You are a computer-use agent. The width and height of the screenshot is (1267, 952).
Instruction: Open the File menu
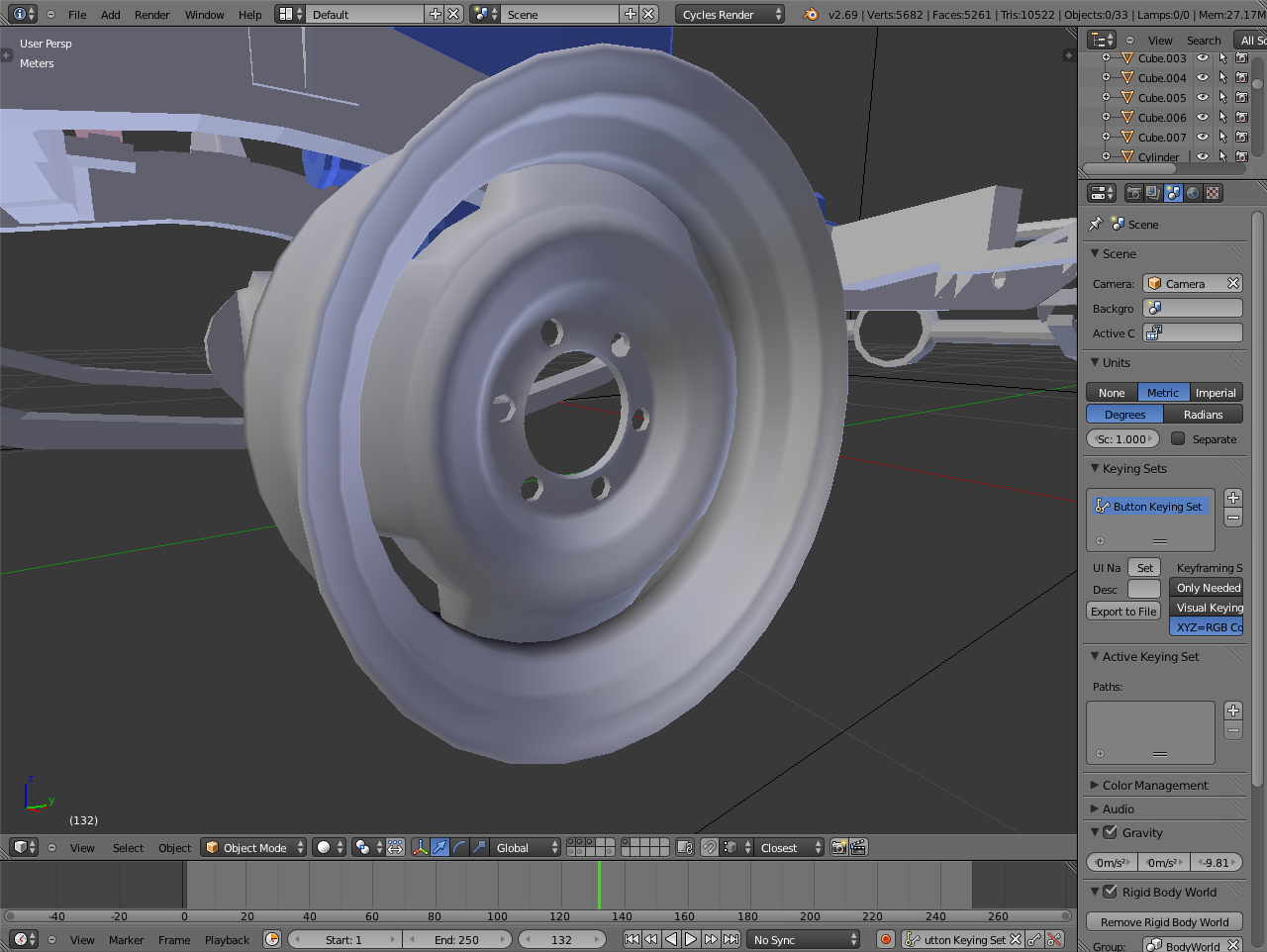(x=77, y=14)
